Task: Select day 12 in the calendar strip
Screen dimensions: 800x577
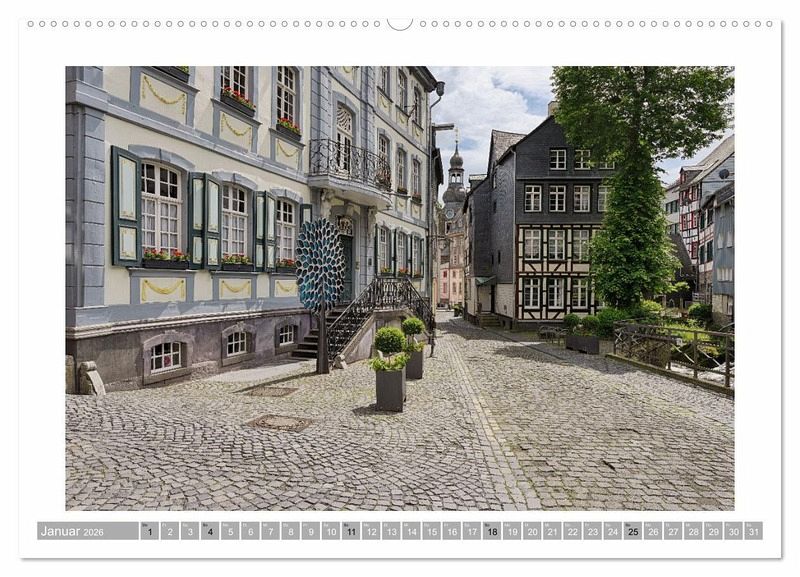Action: click(x=371, y=531)
